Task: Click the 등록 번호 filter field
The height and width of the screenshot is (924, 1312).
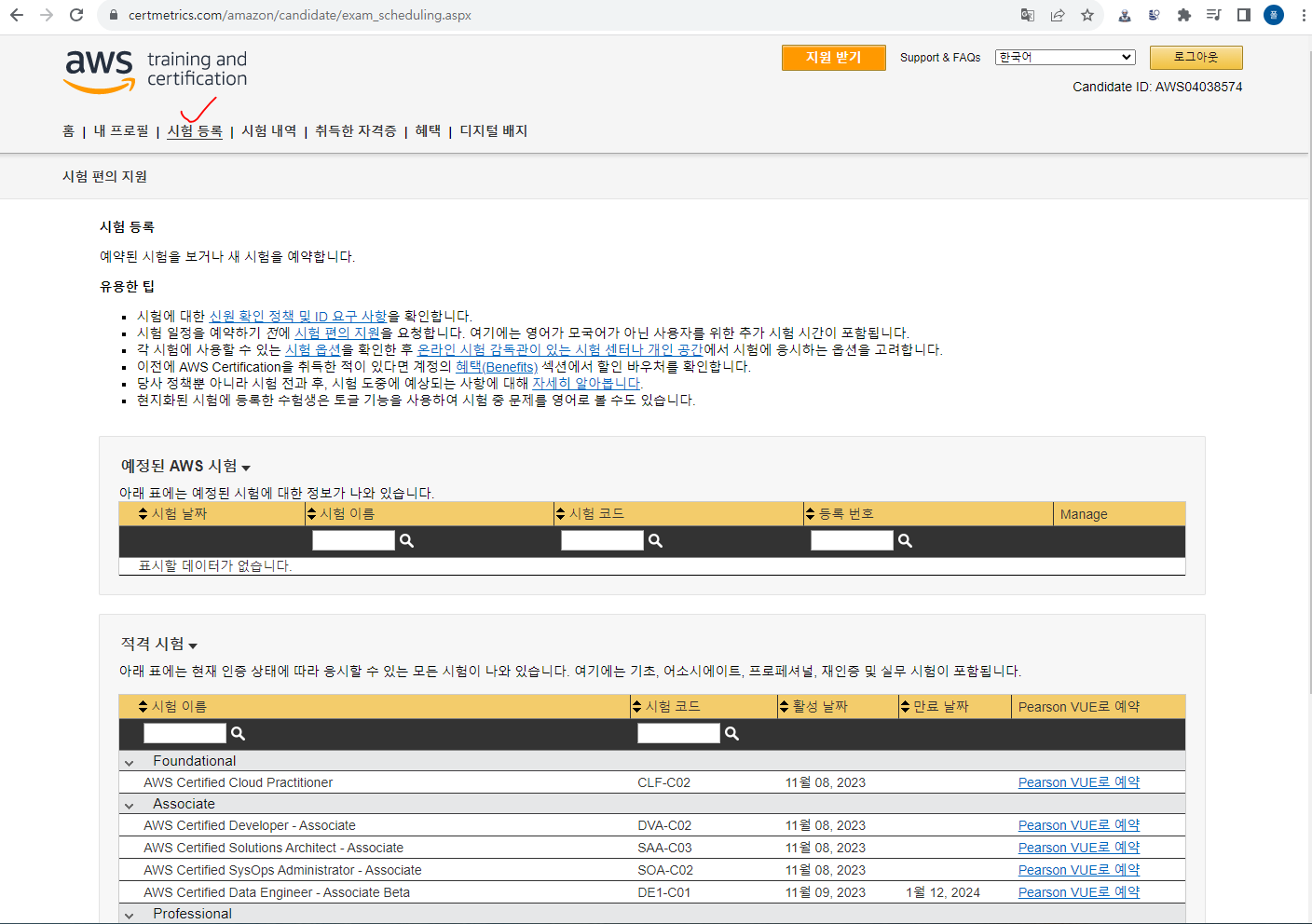Action: (852, 541)
